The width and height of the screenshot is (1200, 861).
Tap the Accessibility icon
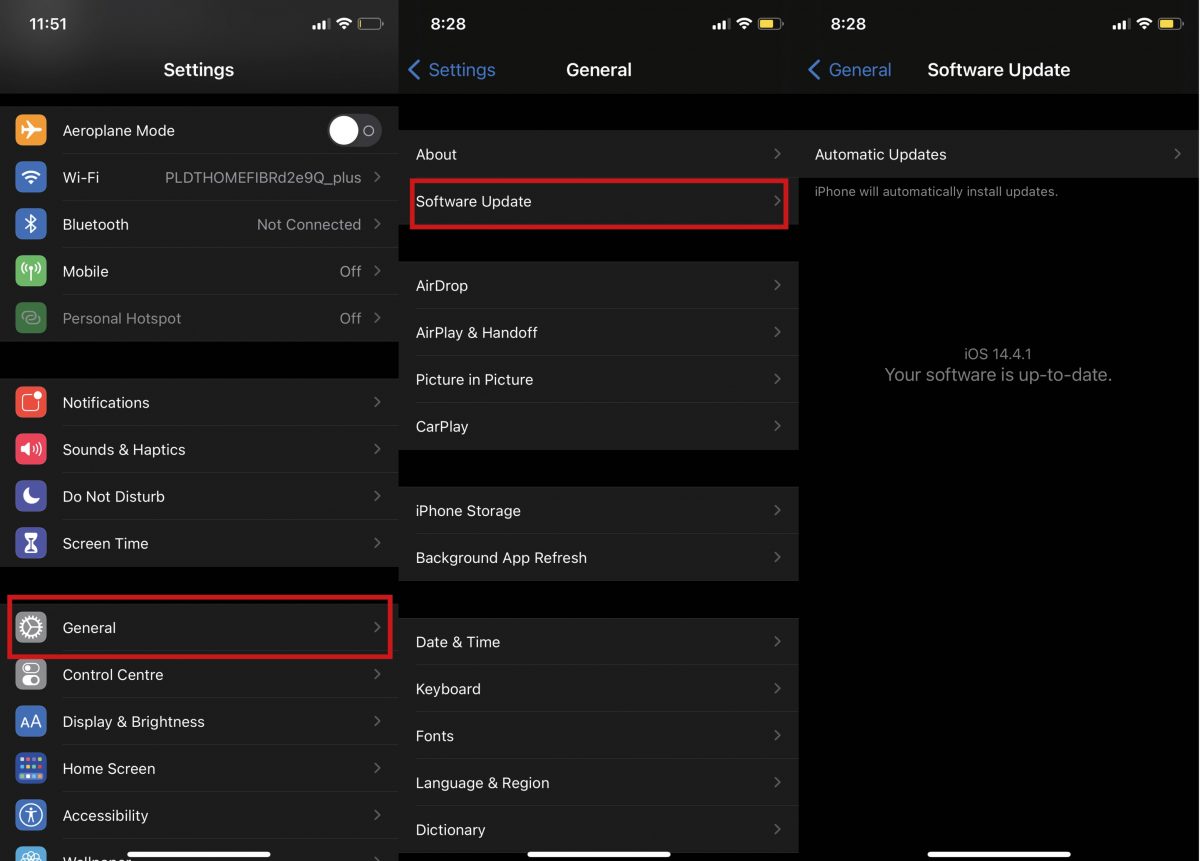click(x=31, y=815)
